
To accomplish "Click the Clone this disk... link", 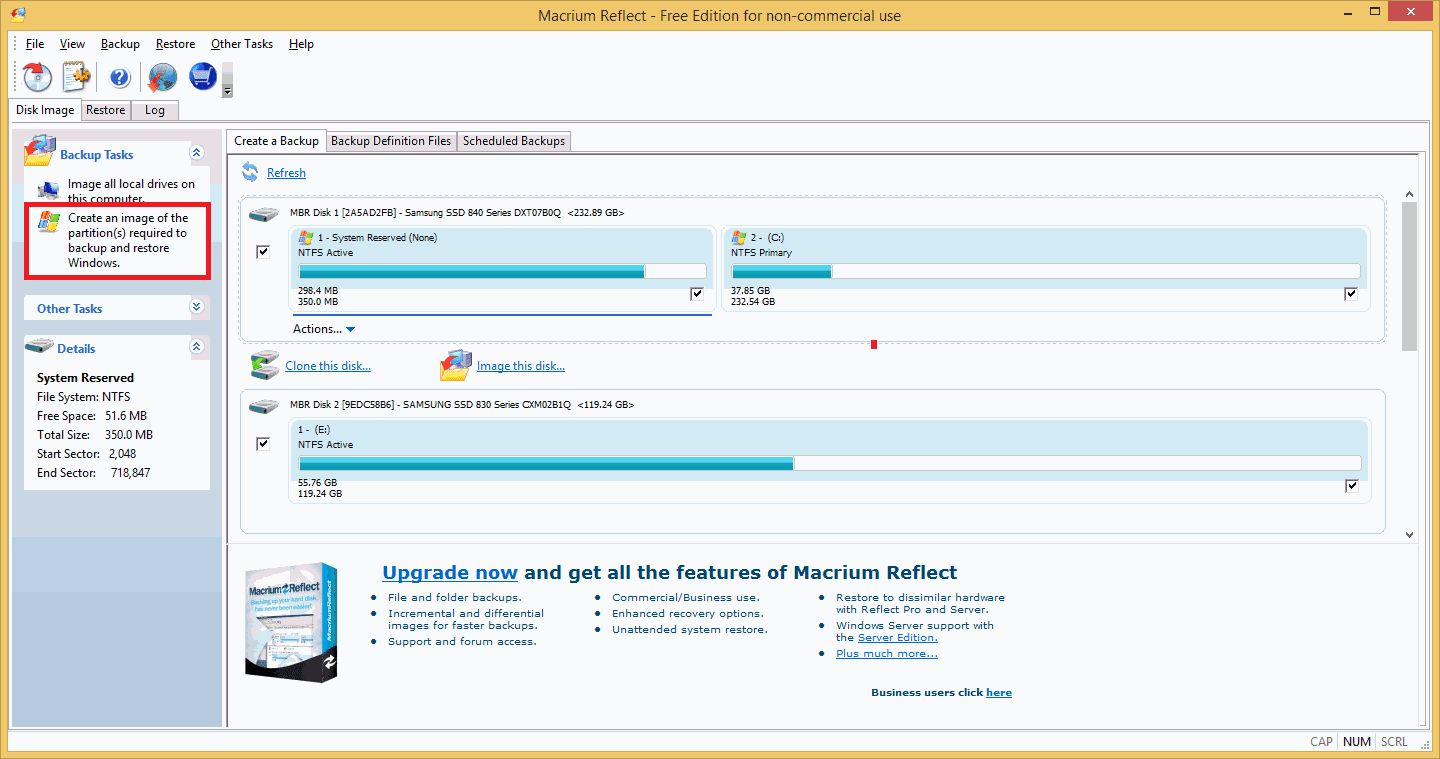I will pos(328,366).
